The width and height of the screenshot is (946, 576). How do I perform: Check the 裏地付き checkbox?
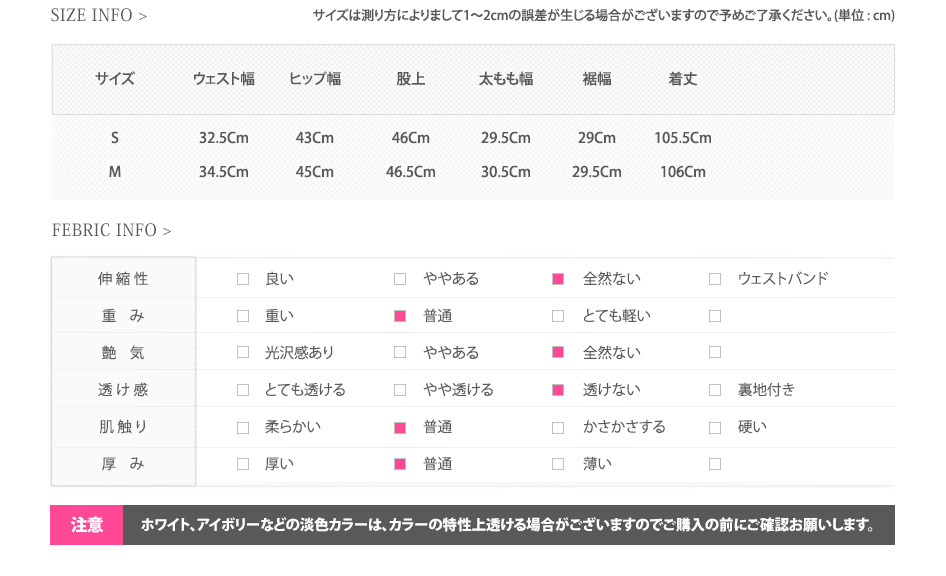pyautogui.click(x=715, y=390)
